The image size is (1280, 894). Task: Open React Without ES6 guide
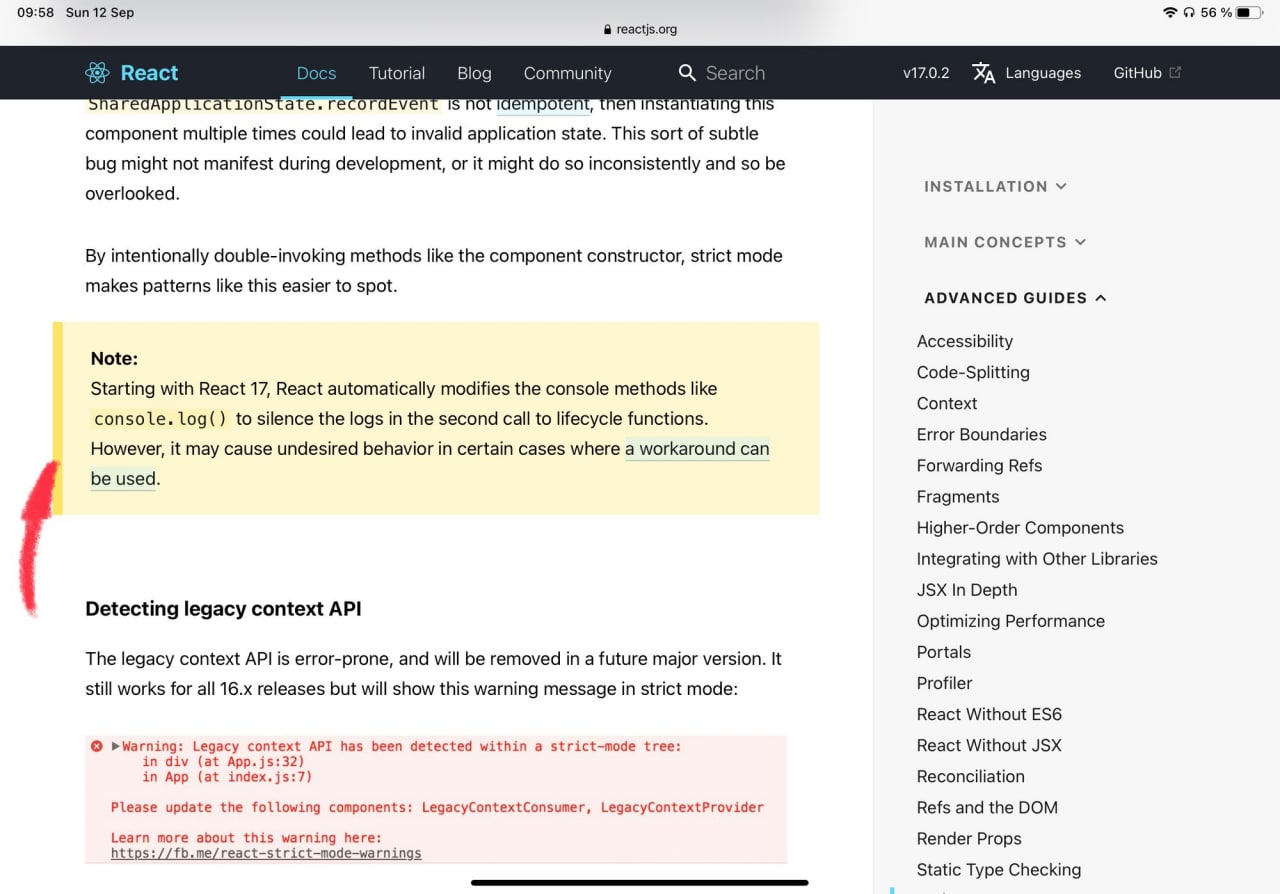click(989, 713)
